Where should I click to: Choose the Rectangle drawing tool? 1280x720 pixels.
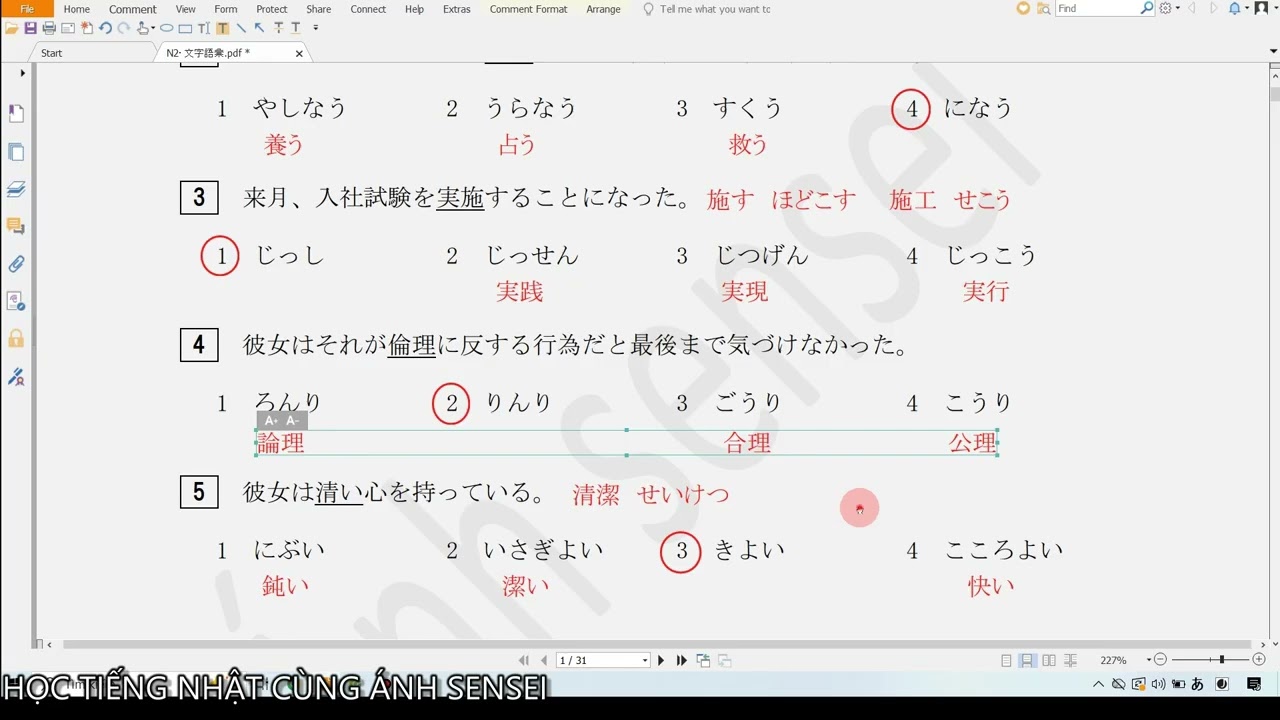pyautogui.click(x=185, y=28)
